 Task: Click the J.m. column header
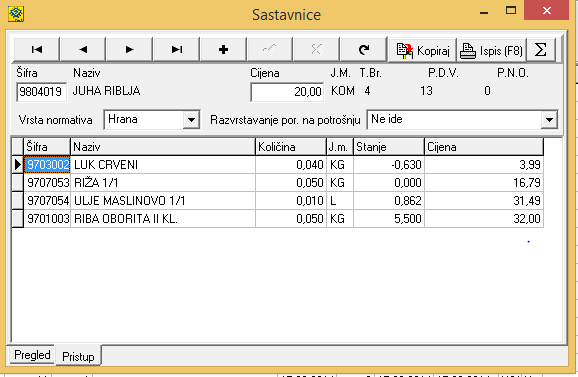(x=340, y=147)
